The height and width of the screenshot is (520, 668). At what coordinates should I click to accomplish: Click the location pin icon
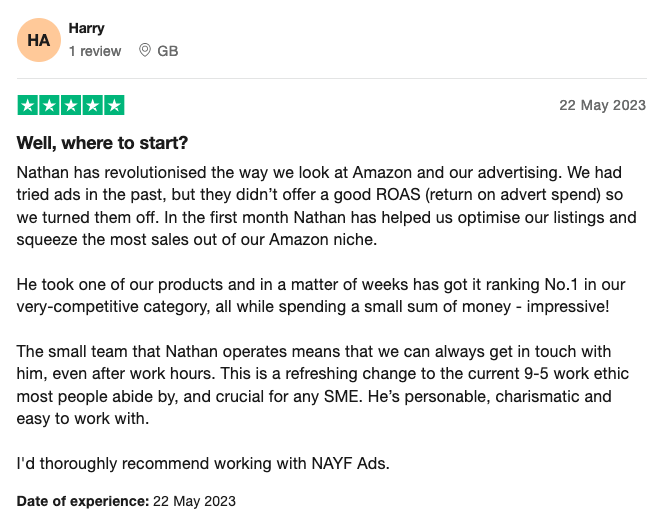[145, 50]
